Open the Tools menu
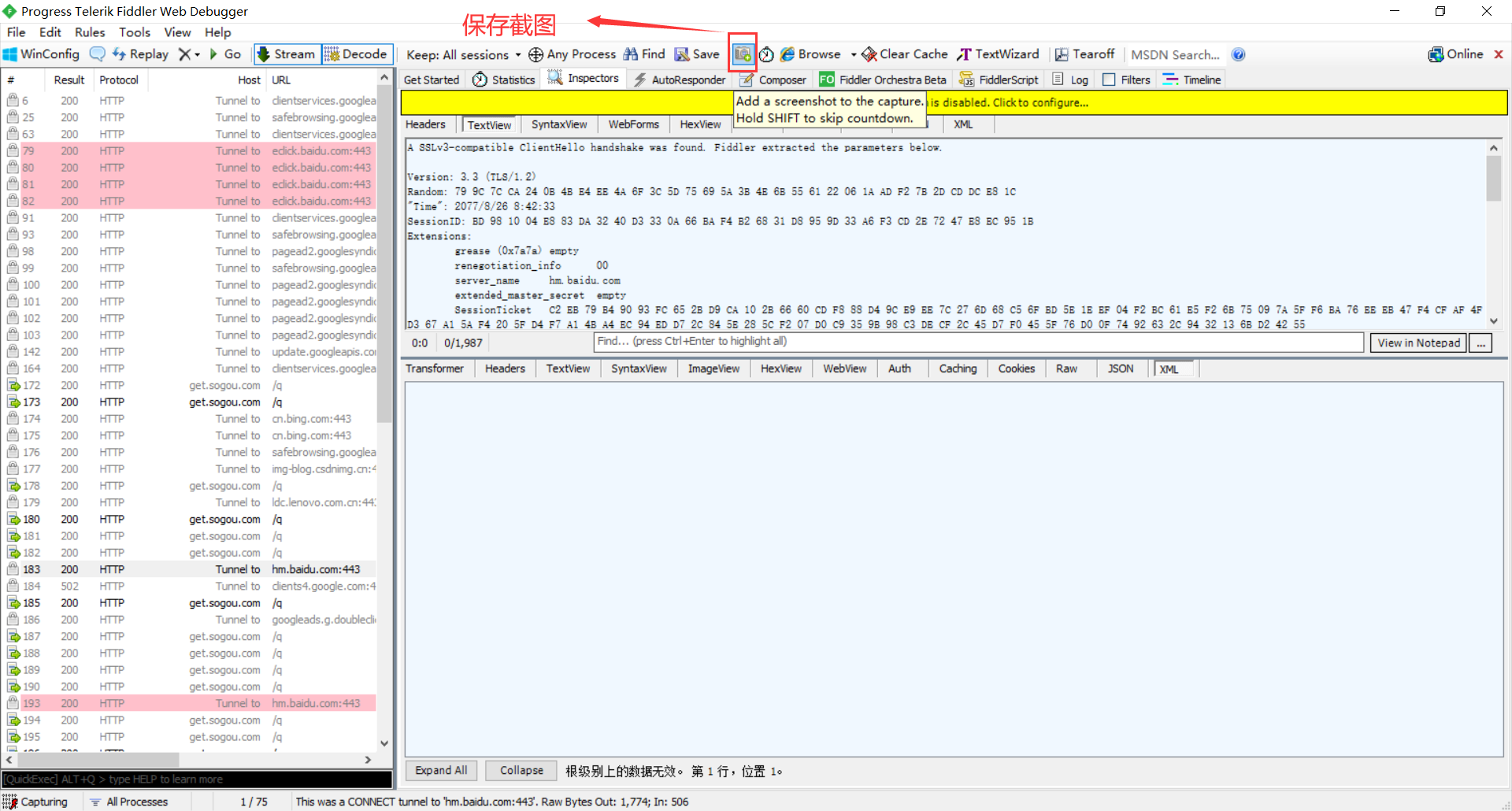1512x811 pixels. tap(135, 32)
